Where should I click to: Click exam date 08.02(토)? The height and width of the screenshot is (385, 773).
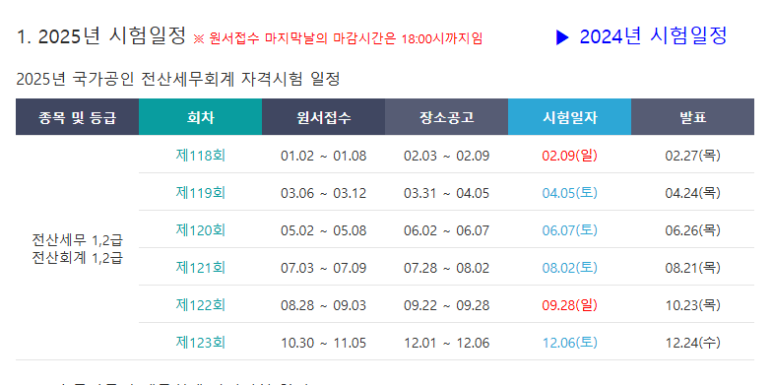tap(569, 268)
